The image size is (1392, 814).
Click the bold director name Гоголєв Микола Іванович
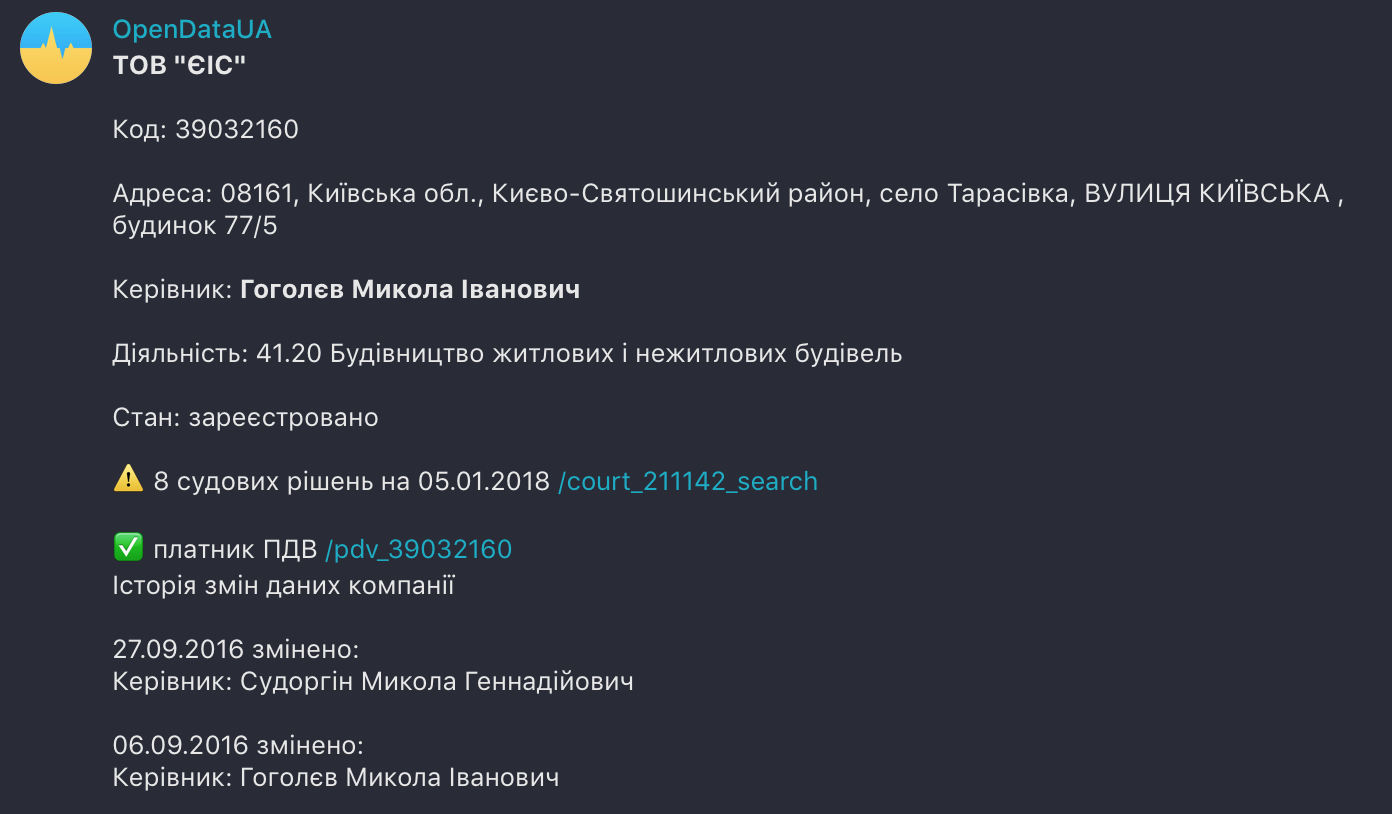point(410,290)
